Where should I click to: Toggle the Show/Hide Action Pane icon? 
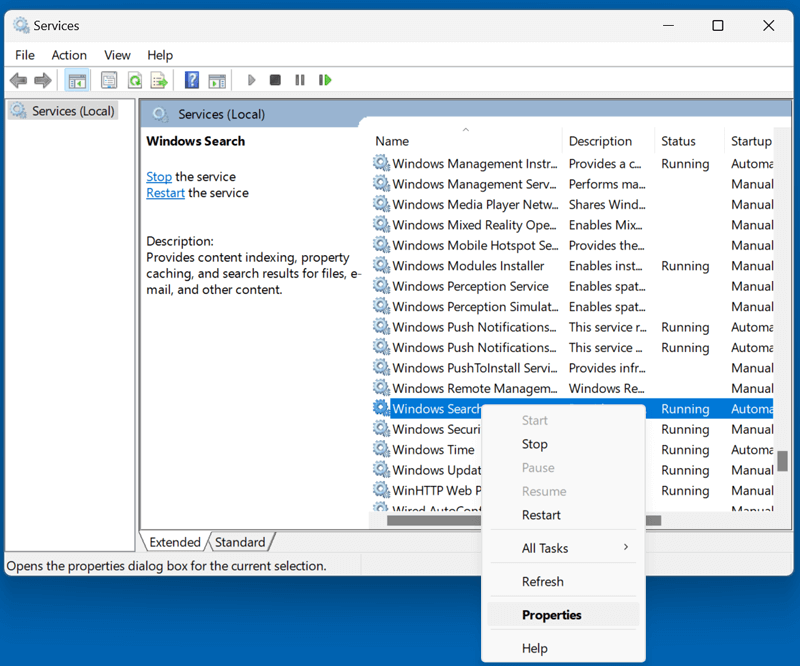(x=219, y=80)
